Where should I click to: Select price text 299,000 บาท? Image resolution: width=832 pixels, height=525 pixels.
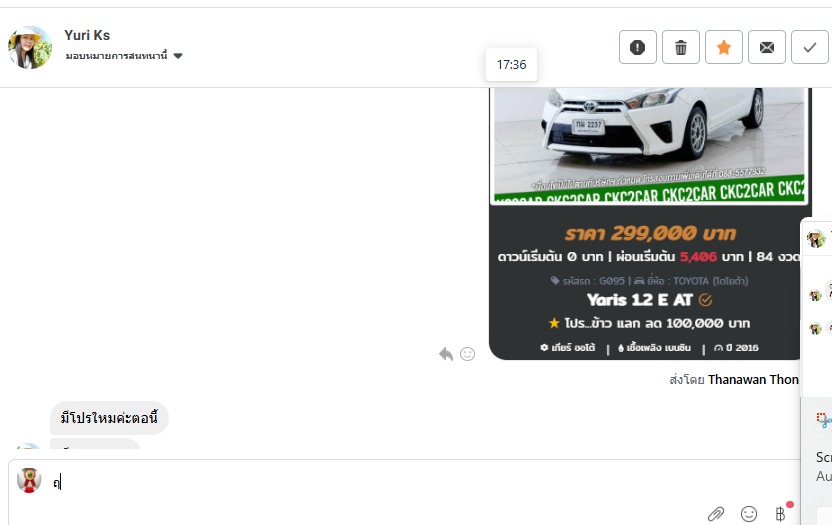click(x=673, y=233)
